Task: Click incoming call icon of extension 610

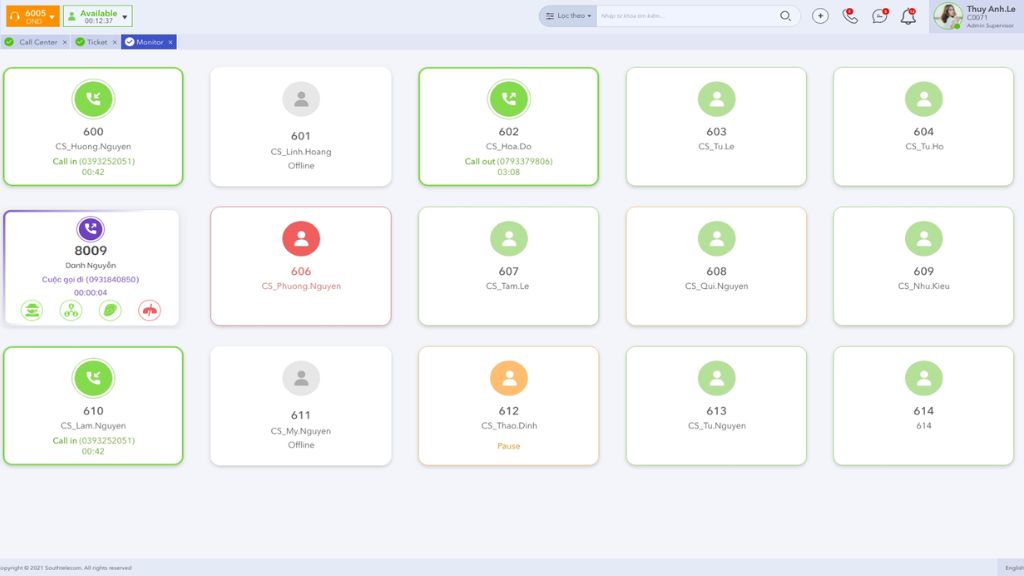Action: [93, 378]
